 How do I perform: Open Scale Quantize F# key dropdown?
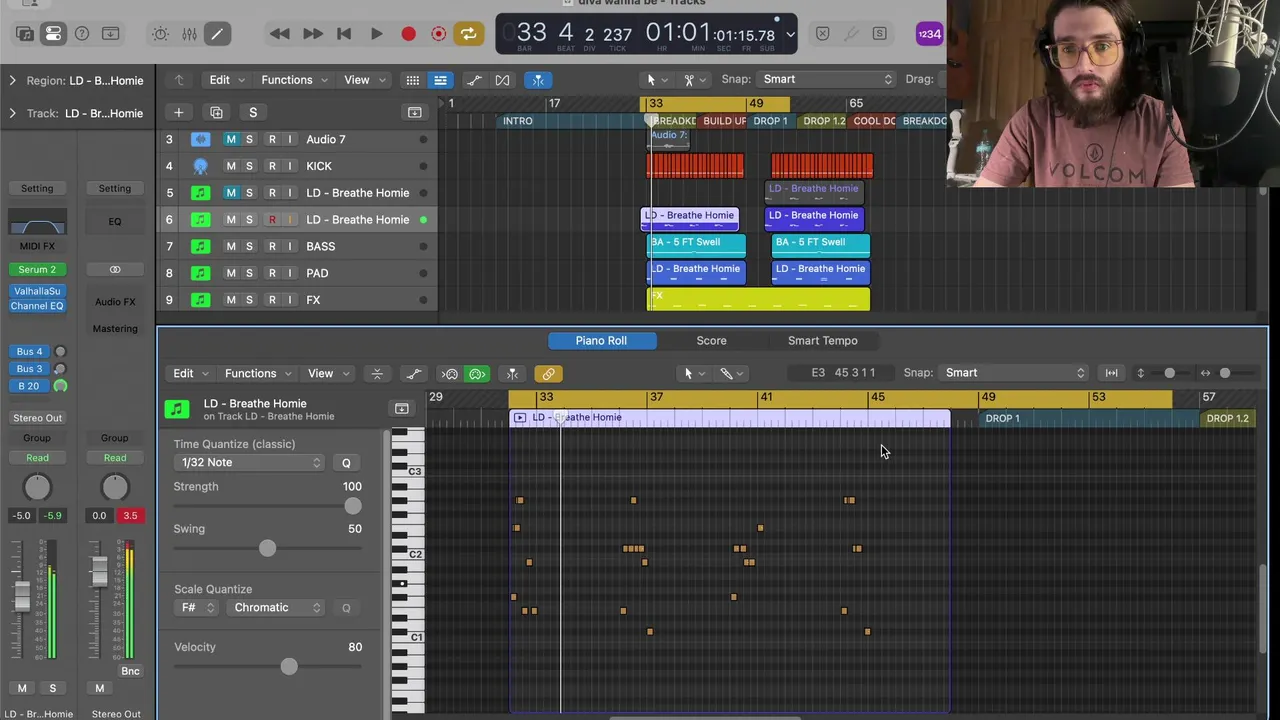point(196,608)
